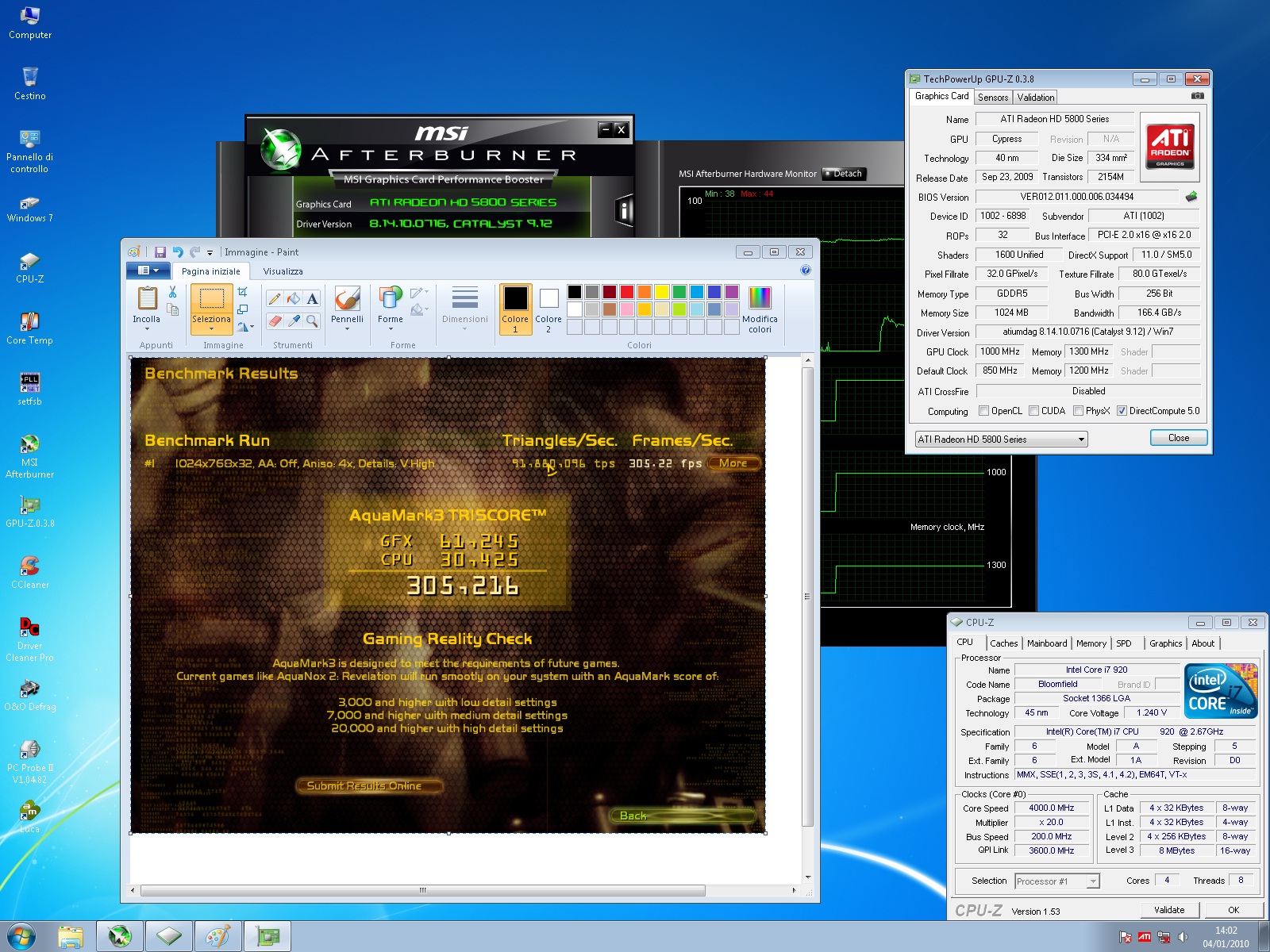Open the Paint application menu button

point(148,271)
